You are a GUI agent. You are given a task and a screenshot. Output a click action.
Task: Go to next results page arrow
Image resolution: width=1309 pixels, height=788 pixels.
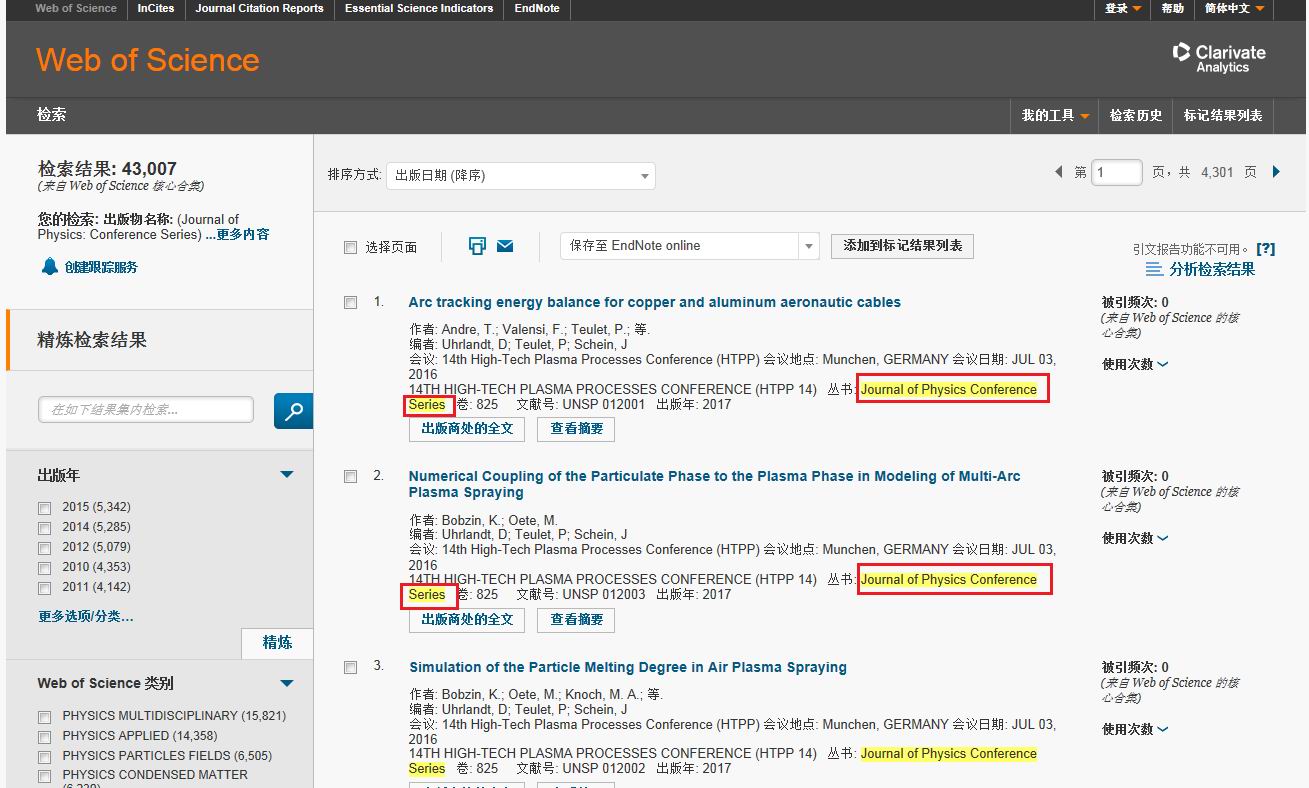point(1276,172)
